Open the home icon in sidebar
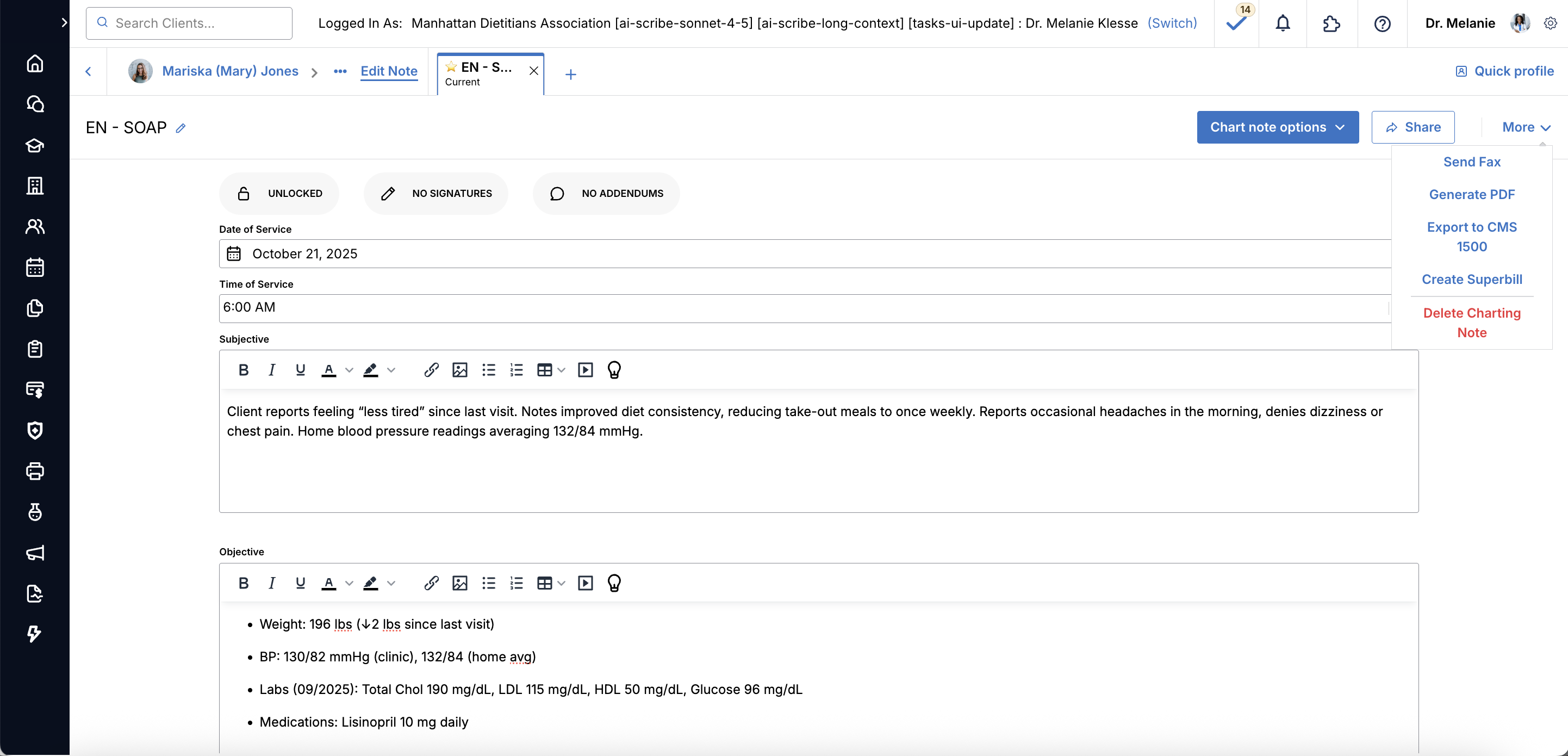This screenshot has width=1568, height=756. tap(35, 63)
